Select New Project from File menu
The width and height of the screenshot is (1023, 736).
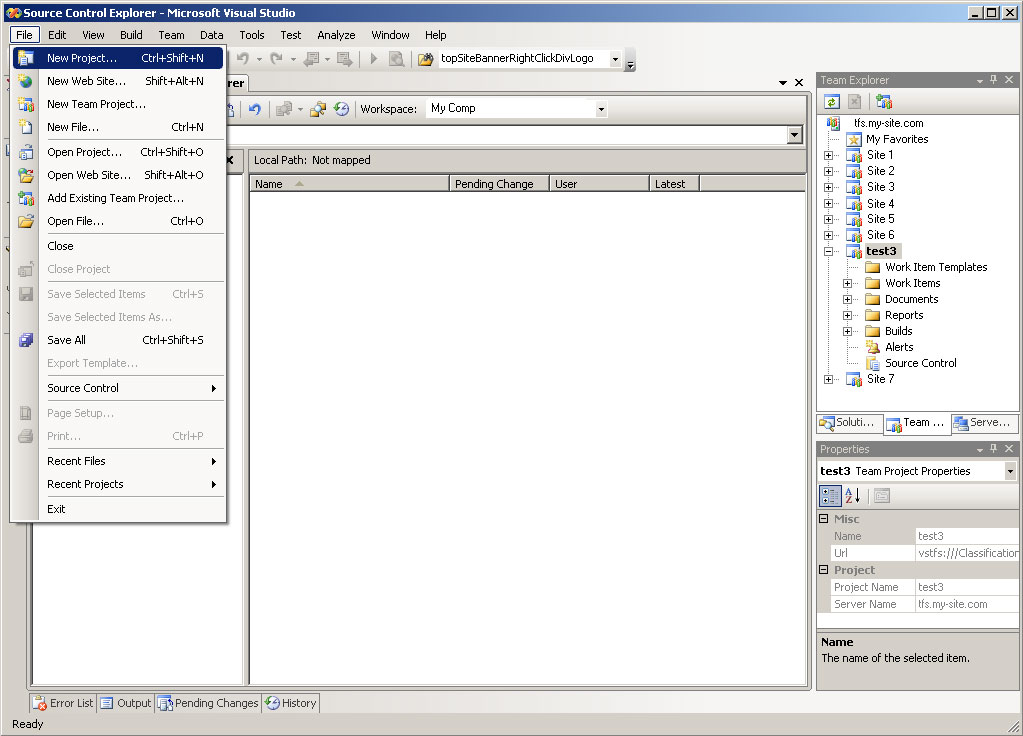pos(118,58)
